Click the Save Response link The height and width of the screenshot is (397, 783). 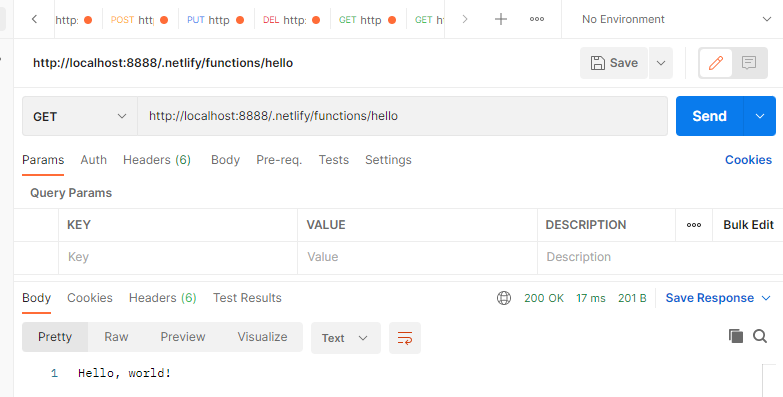[710, 298]
